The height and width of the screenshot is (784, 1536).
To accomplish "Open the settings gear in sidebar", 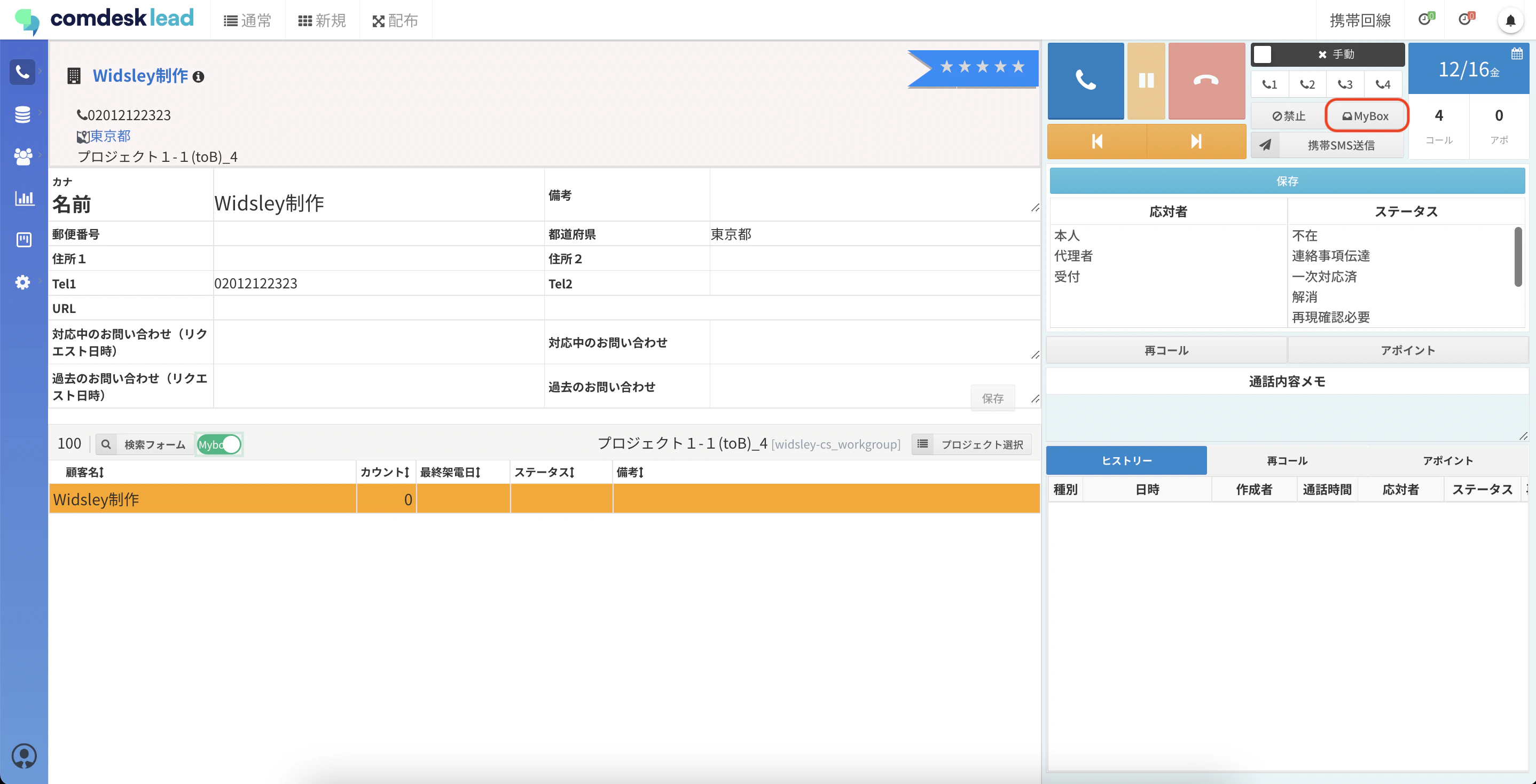I will pyautogui.click(x=22, y=282).
